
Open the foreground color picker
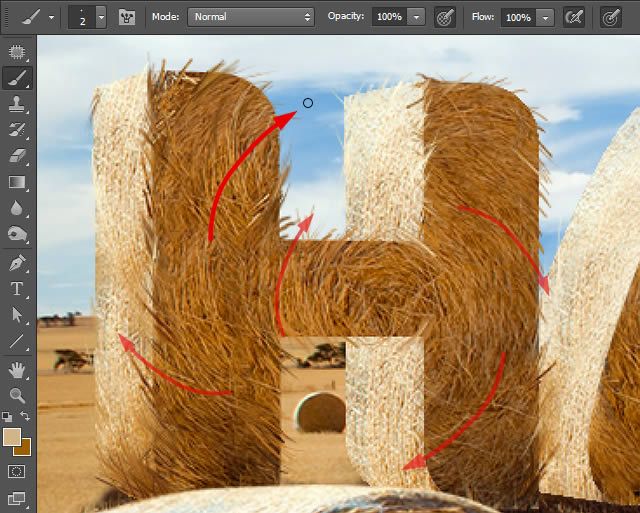11,436
